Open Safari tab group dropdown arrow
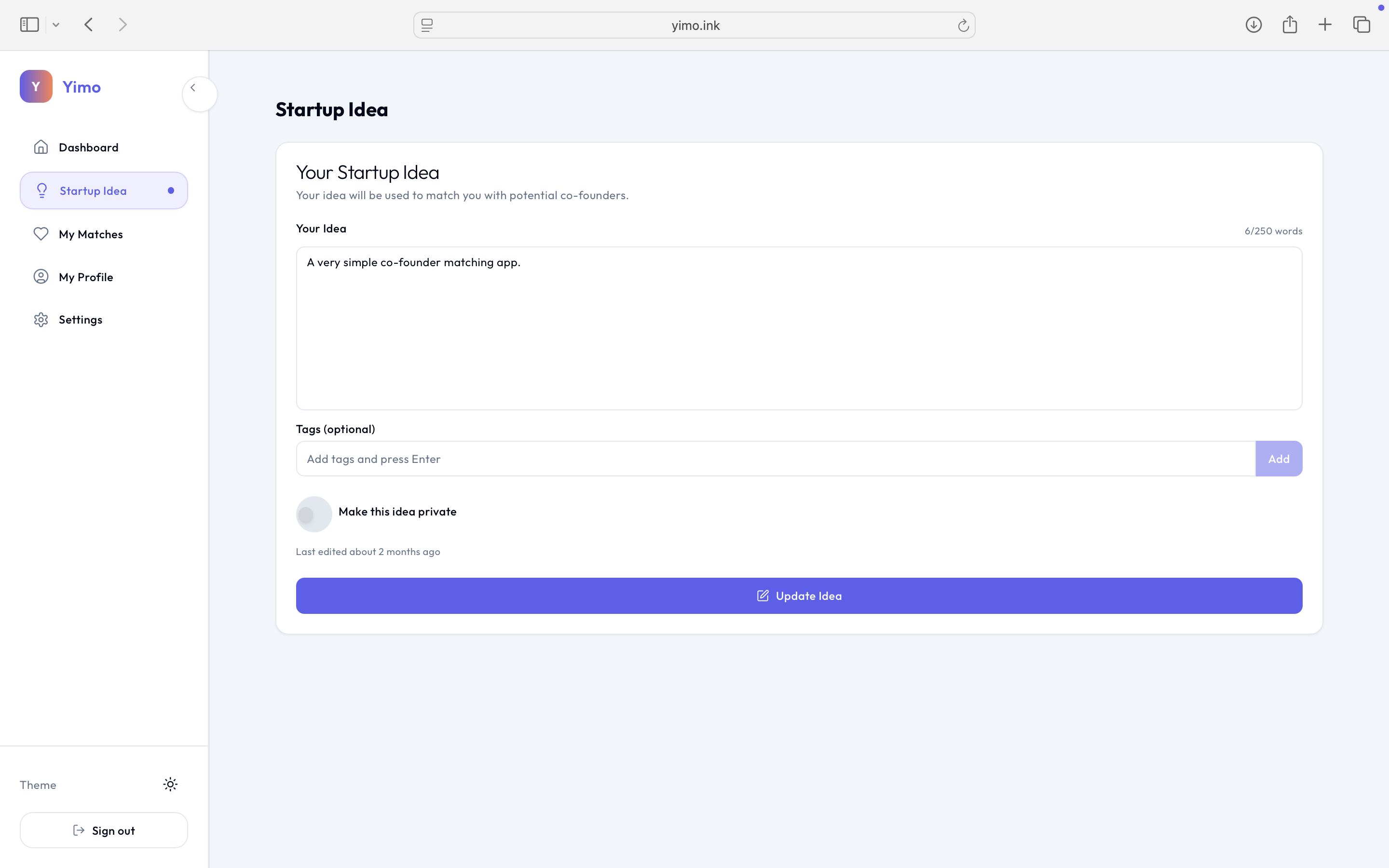 point(55,25)
